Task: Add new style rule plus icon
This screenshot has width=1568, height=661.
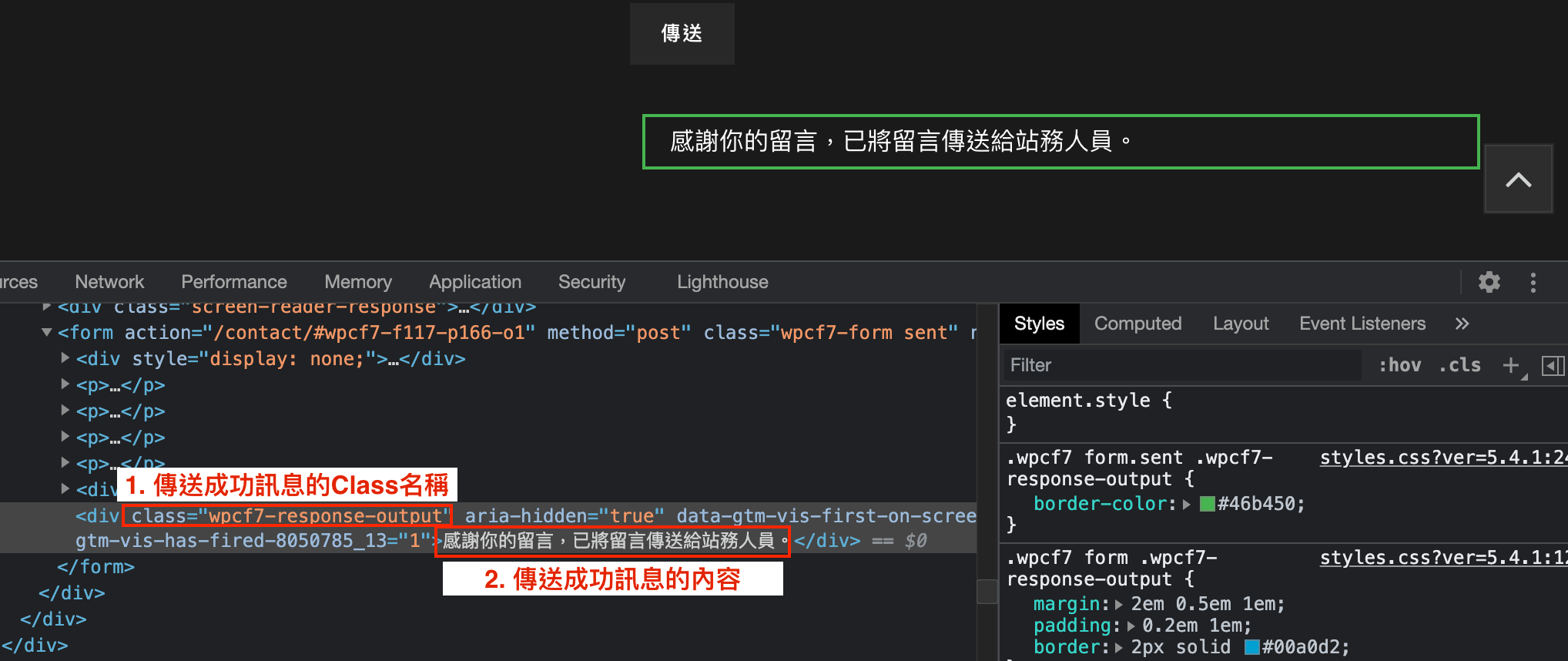Action: [1511, 365]
